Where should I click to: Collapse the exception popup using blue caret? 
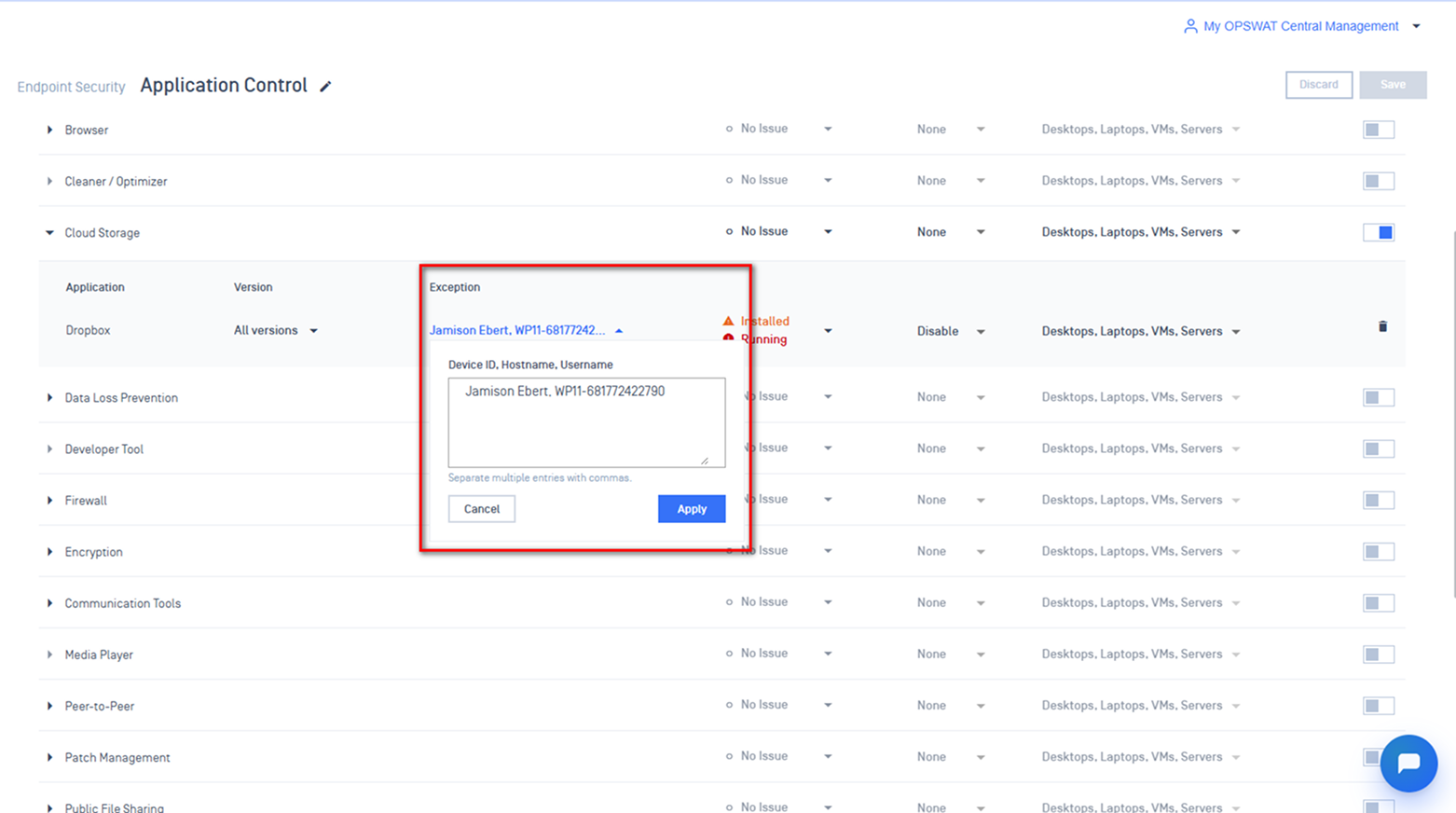click(x=619, y=331)
